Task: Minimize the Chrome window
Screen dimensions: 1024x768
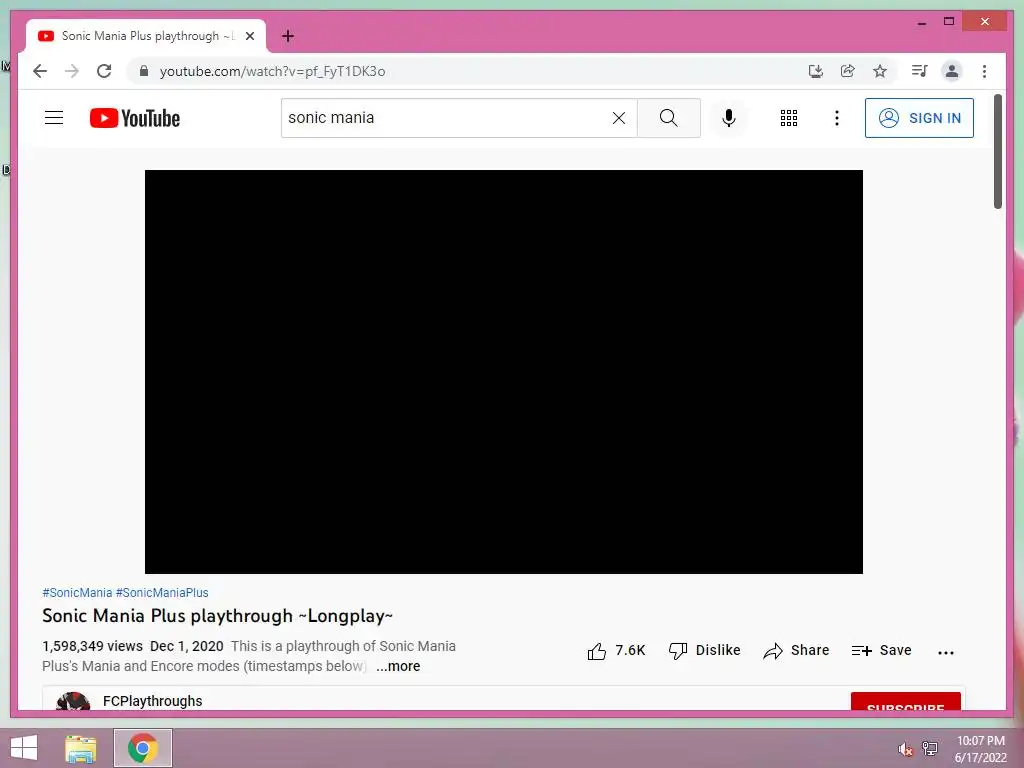Action: [922, 22]
